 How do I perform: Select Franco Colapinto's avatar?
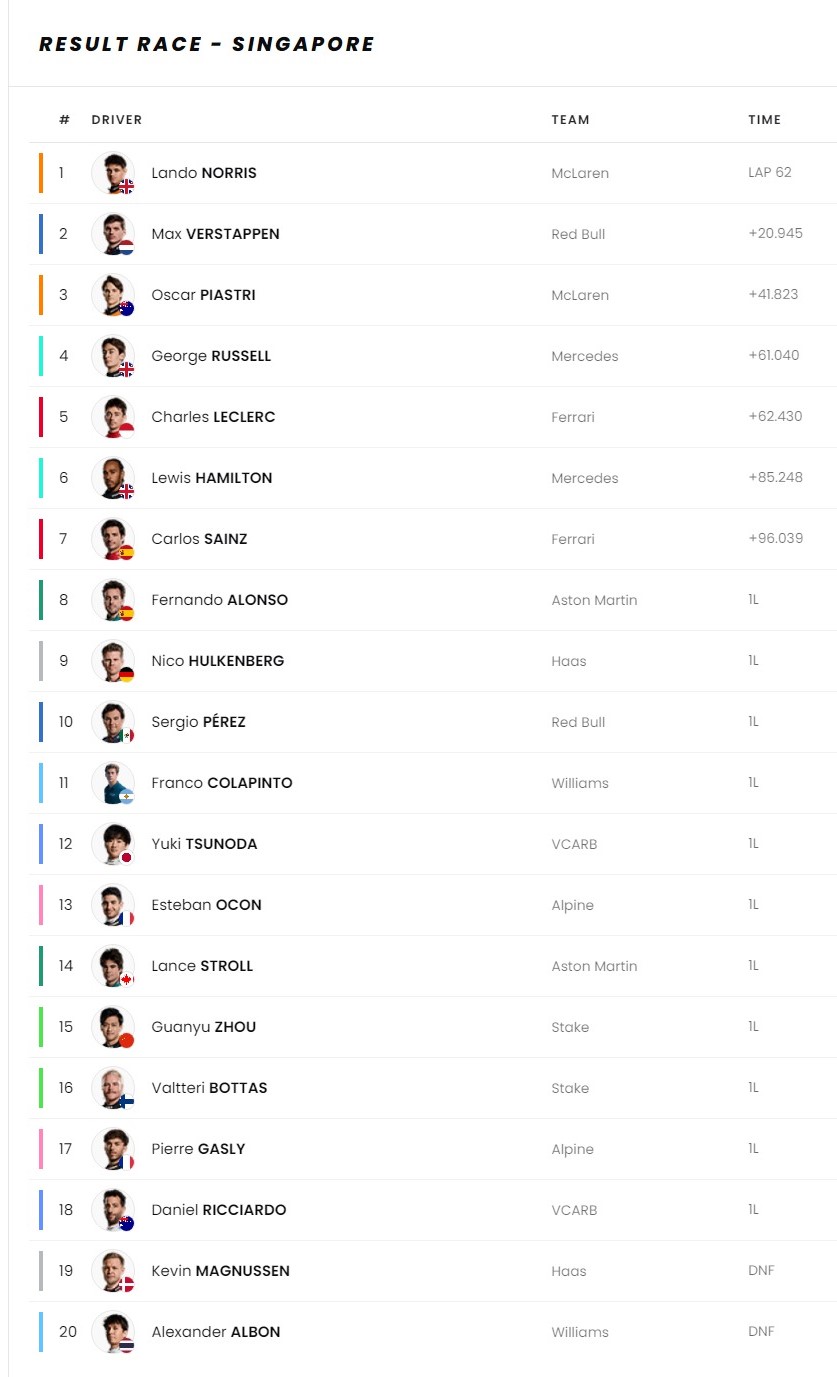pos(112,783)
